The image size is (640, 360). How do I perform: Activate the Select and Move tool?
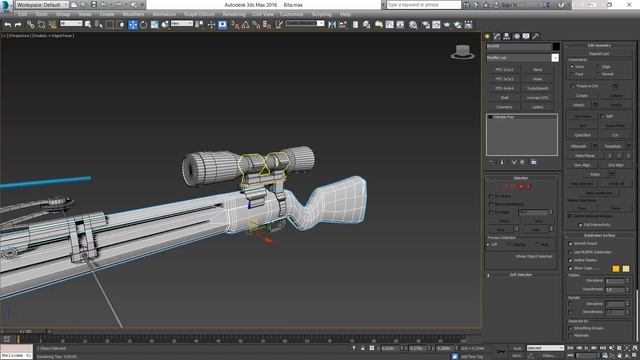133,25
